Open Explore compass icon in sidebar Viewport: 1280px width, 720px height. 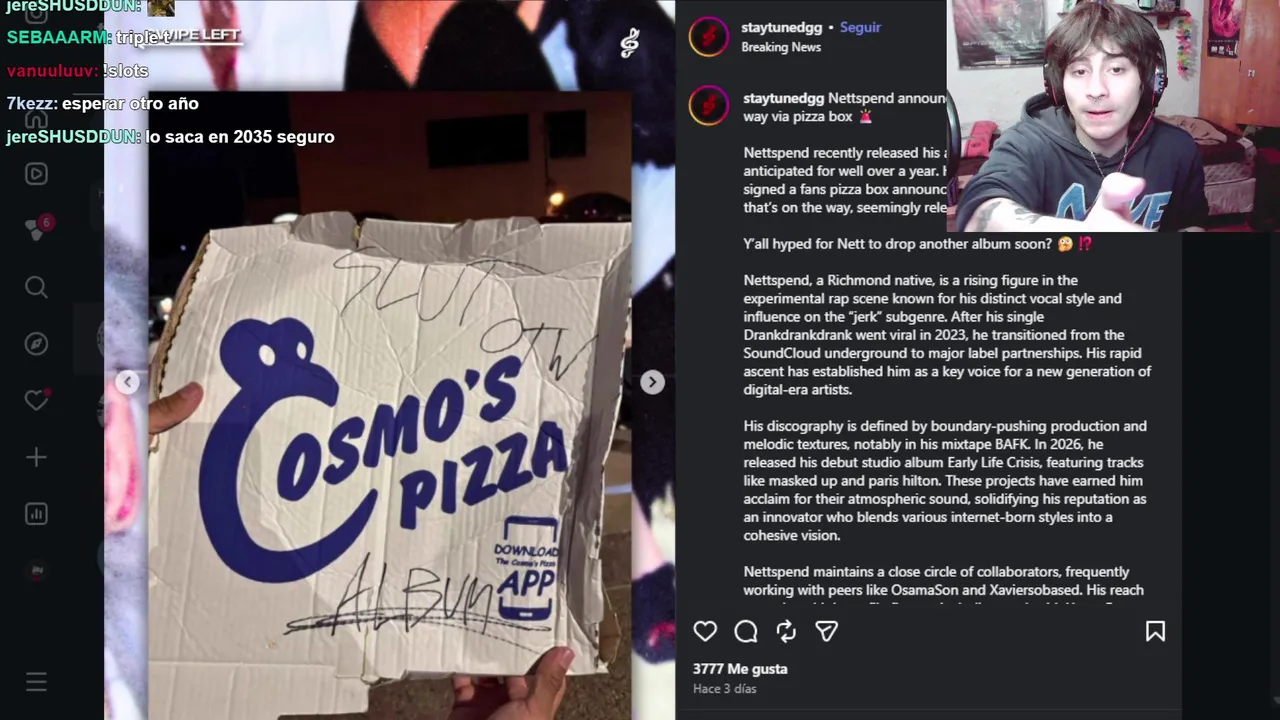tap(36, 344)
